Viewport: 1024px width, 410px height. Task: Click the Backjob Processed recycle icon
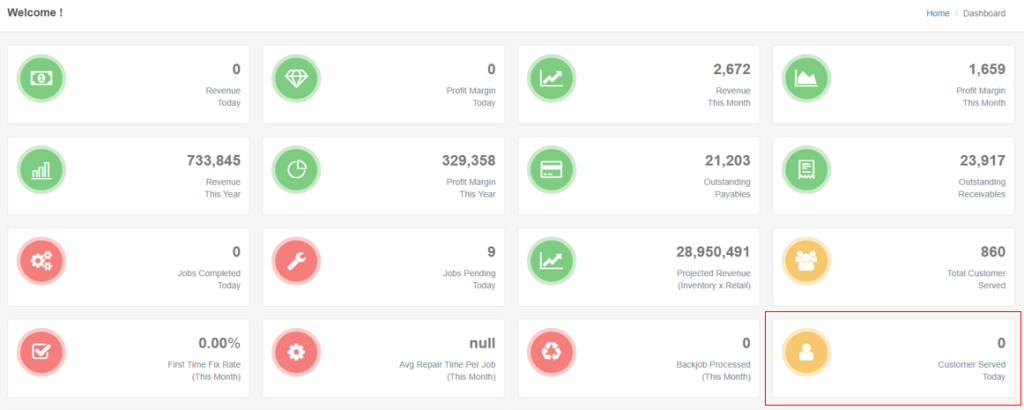pyautogui.click(x=551, y=352)
